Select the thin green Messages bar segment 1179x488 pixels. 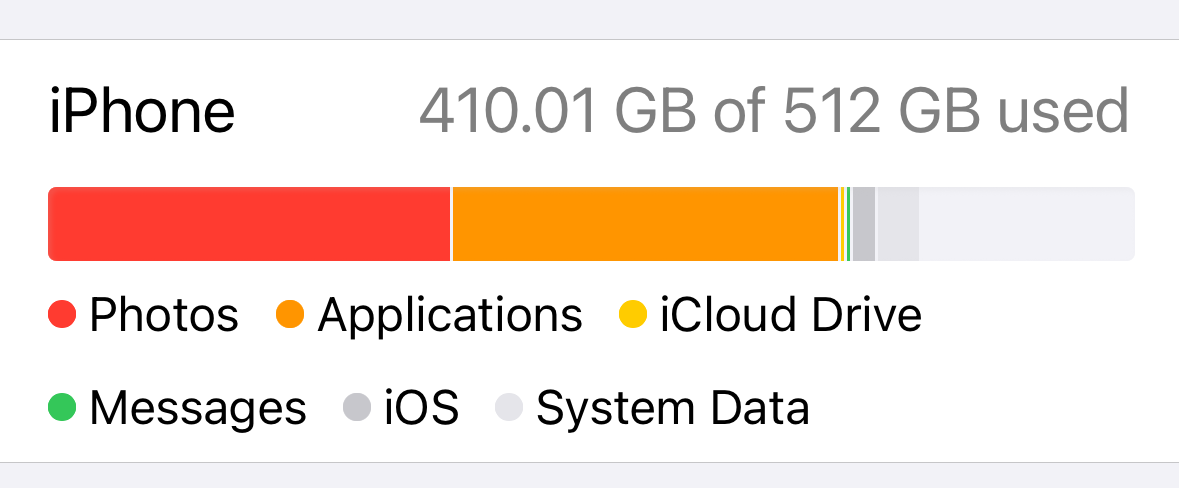coord(848,224)
